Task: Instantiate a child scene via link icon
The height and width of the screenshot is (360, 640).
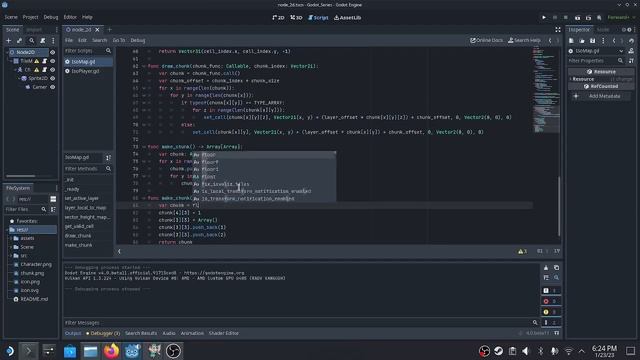Action: click(20, 40)
